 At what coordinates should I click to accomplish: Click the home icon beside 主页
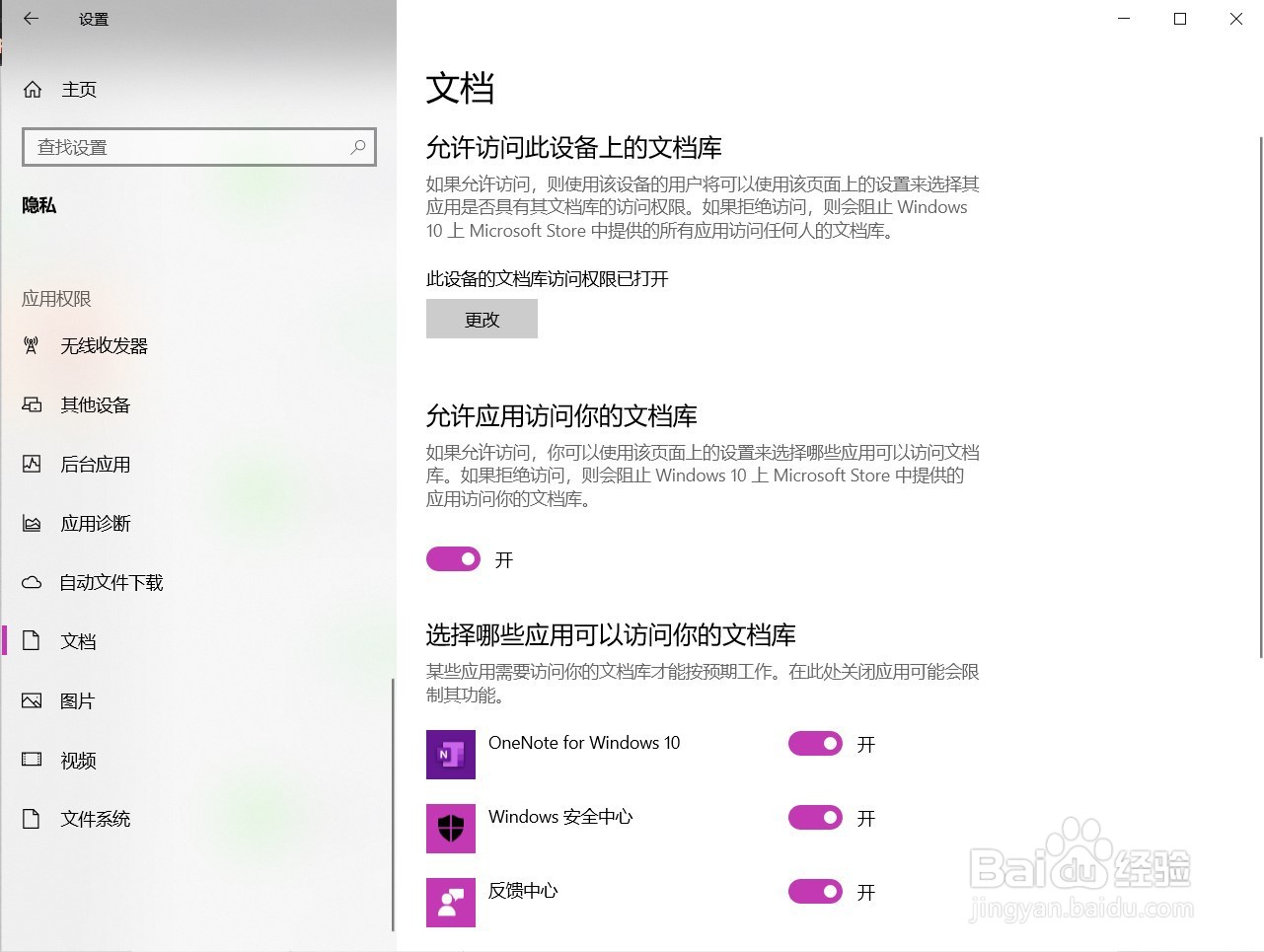(33, 90)
